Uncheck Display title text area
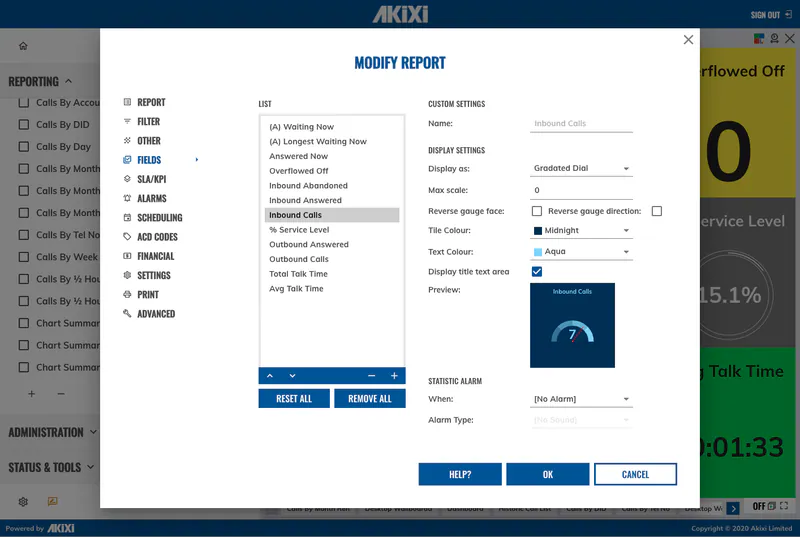 (x=537, y=272)
